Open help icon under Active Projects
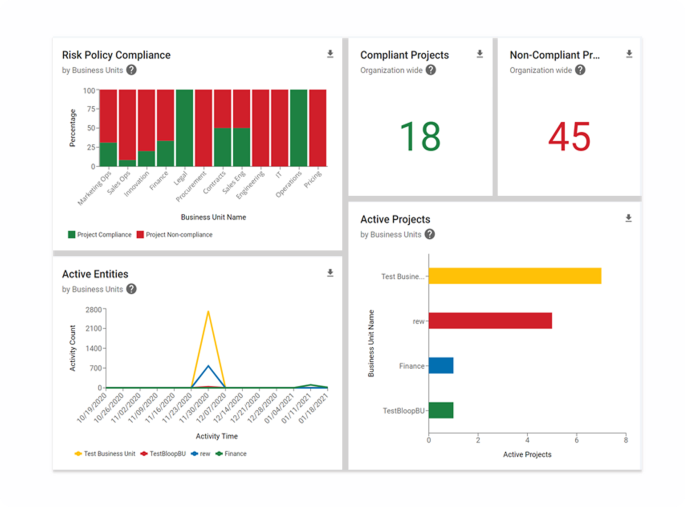Viewport: 685px width, 507px height. [x=430, y=234]
